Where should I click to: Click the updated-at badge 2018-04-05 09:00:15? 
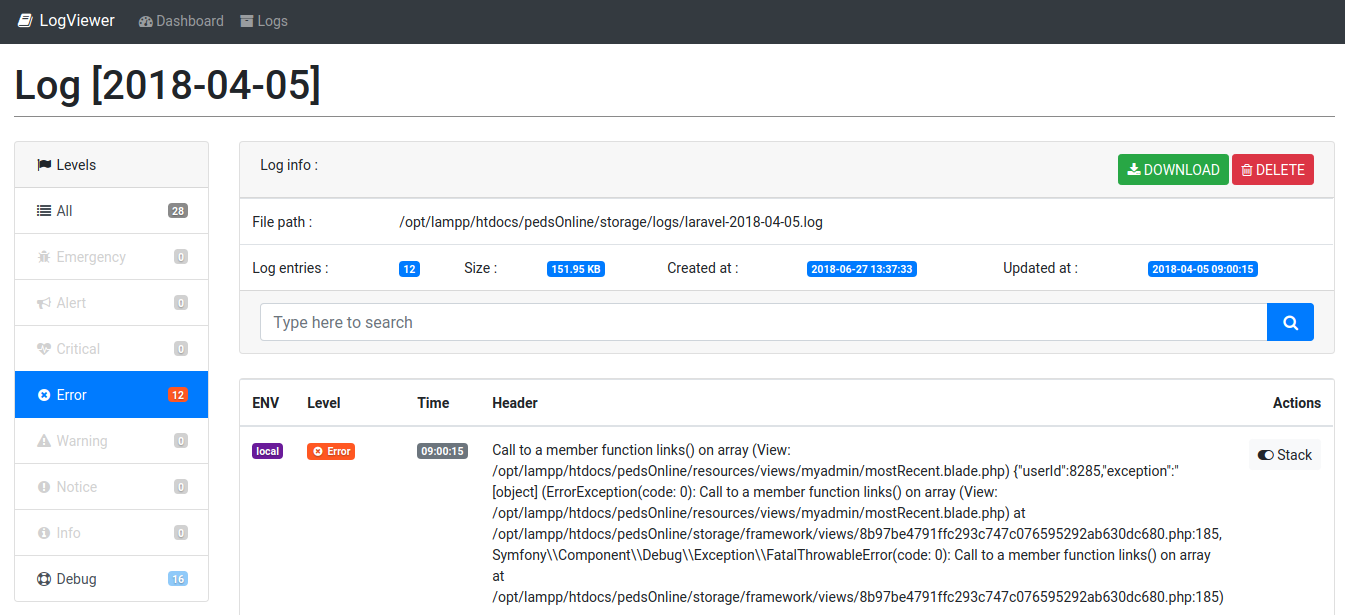click(x=1203, y=269)
